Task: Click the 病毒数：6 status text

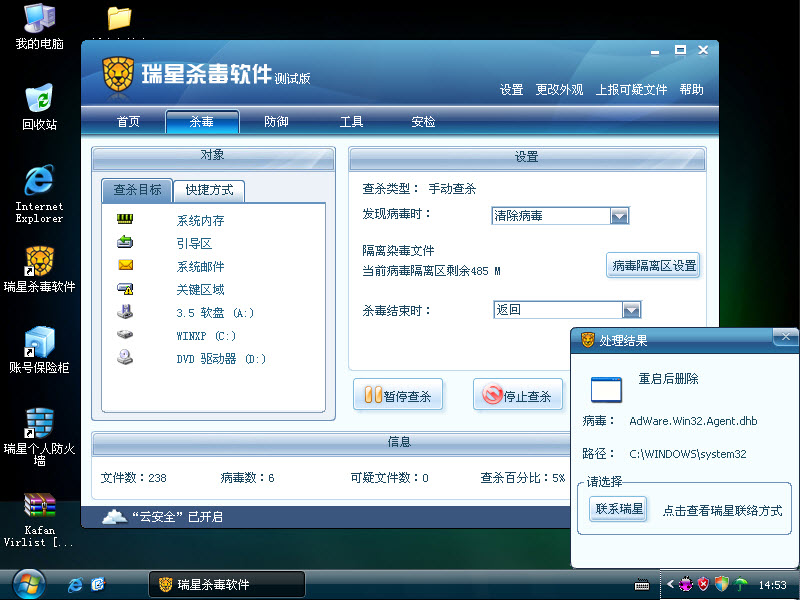Action: tap(247, 478)
